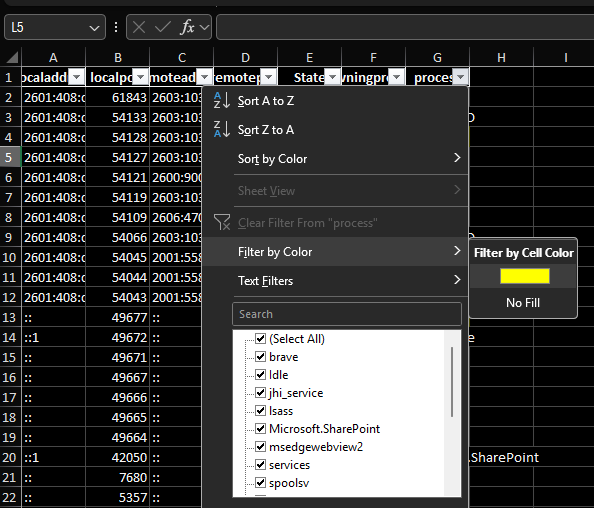Screen dimensions: 594x508
Task: Open column A filter dropdown
Action: pyautogui.click(x=77, y=77)
